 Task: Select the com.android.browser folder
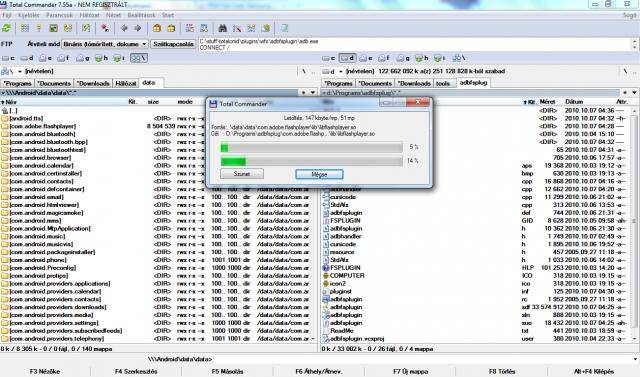pos(36,158)
